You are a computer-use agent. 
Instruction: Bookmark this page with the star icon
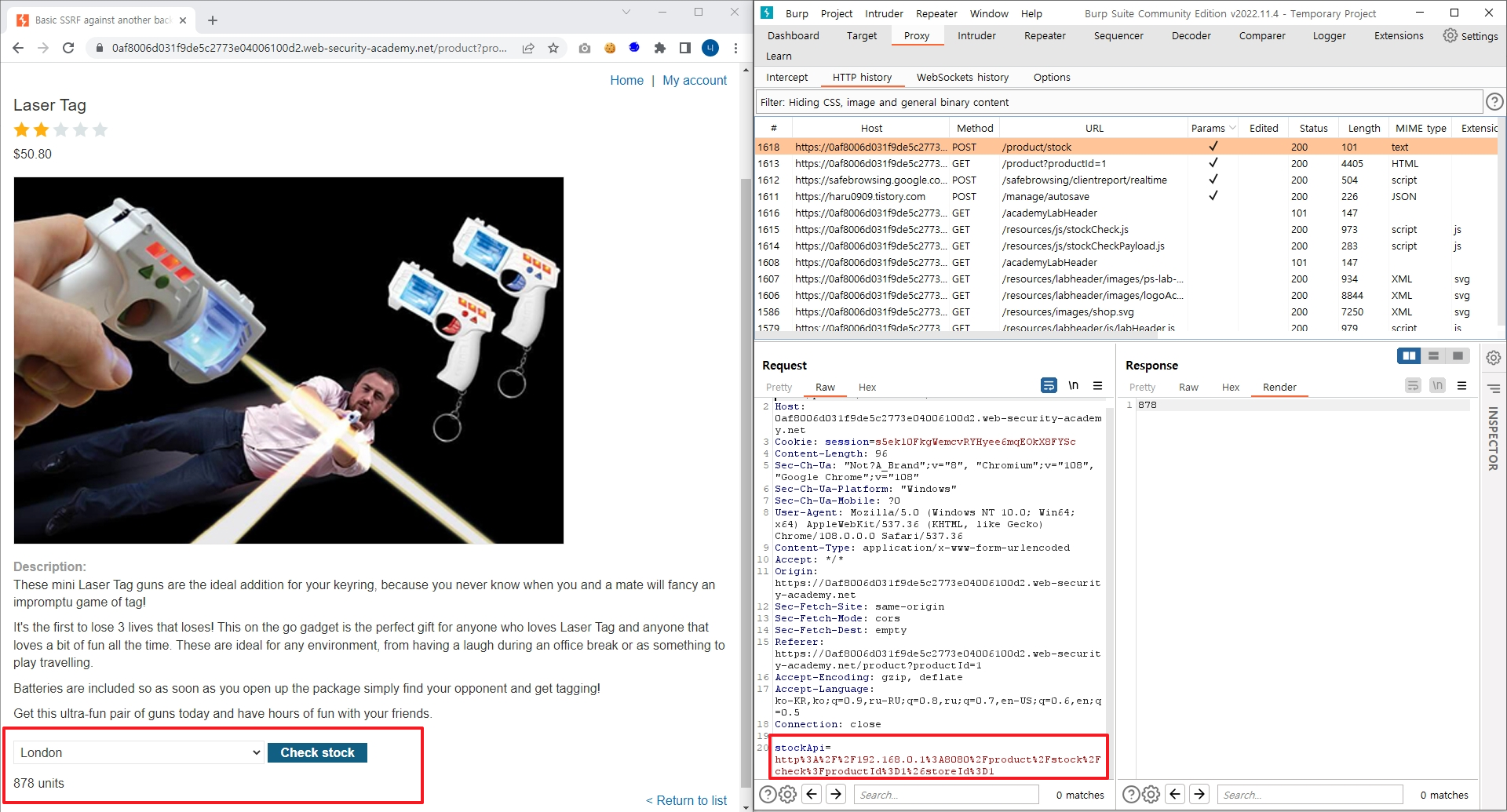tap(553, 48)
